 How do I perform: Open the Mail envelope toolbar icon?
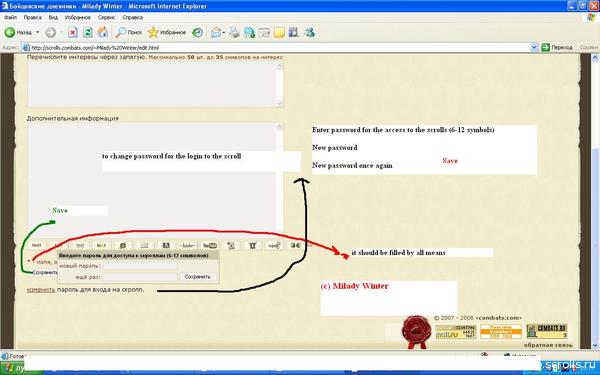pyautogui.click(x=216, y=33)
